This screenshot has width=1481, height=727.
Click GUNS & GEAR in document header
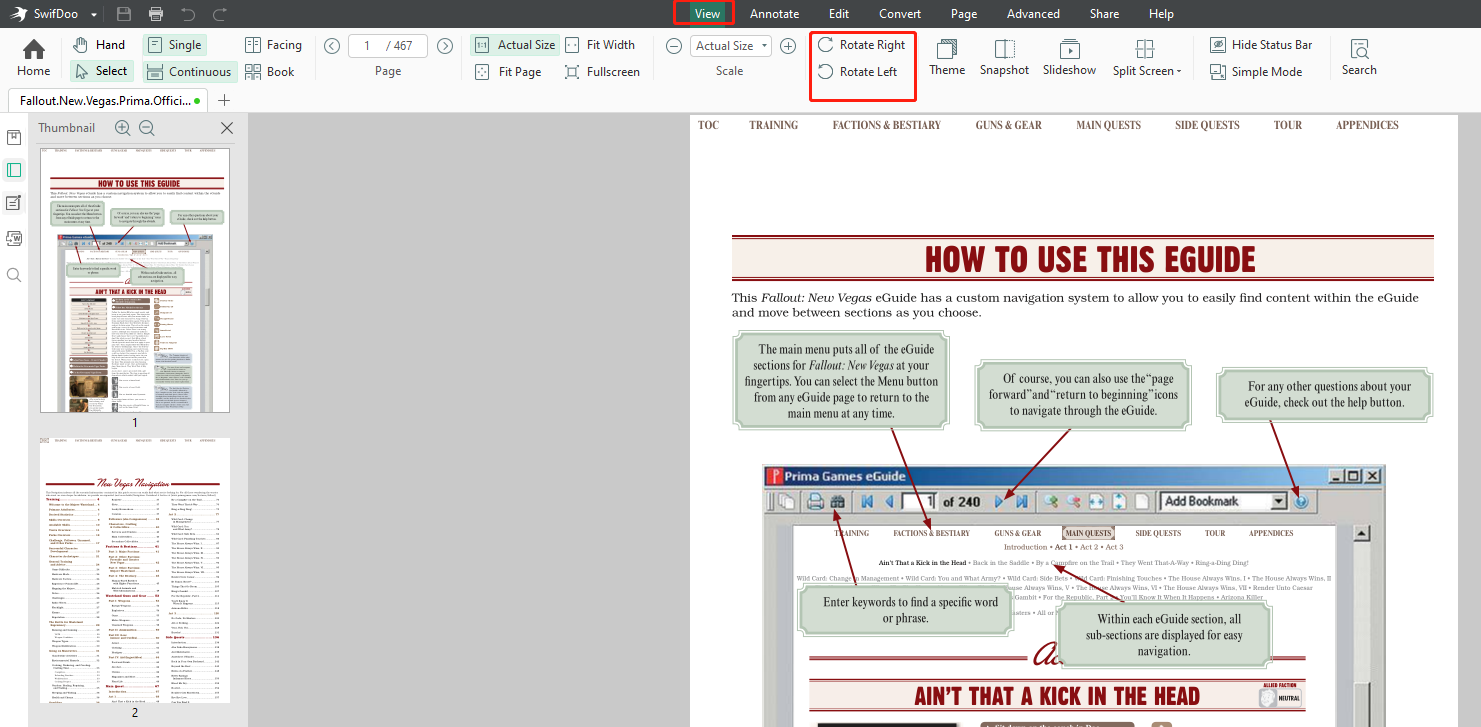1008,126
